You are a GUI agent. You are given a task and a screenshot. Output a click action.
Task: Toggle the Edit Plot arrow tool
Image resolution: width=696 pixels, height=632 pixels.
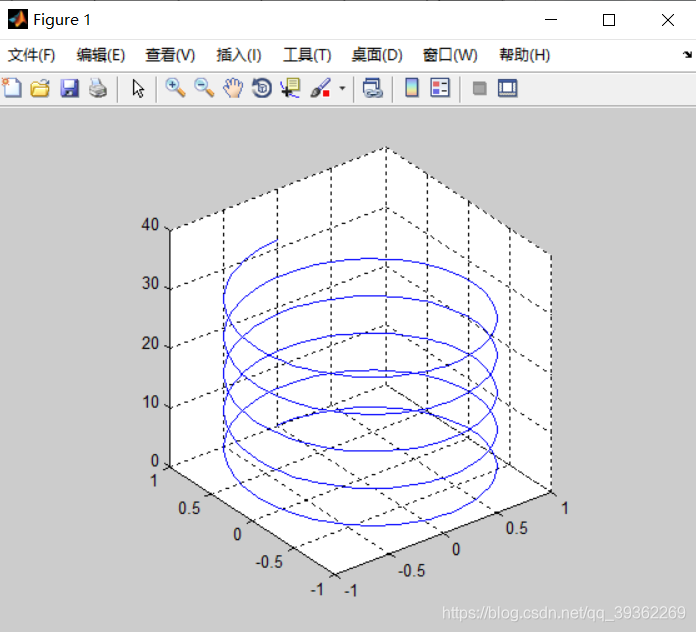click(138, 88)
